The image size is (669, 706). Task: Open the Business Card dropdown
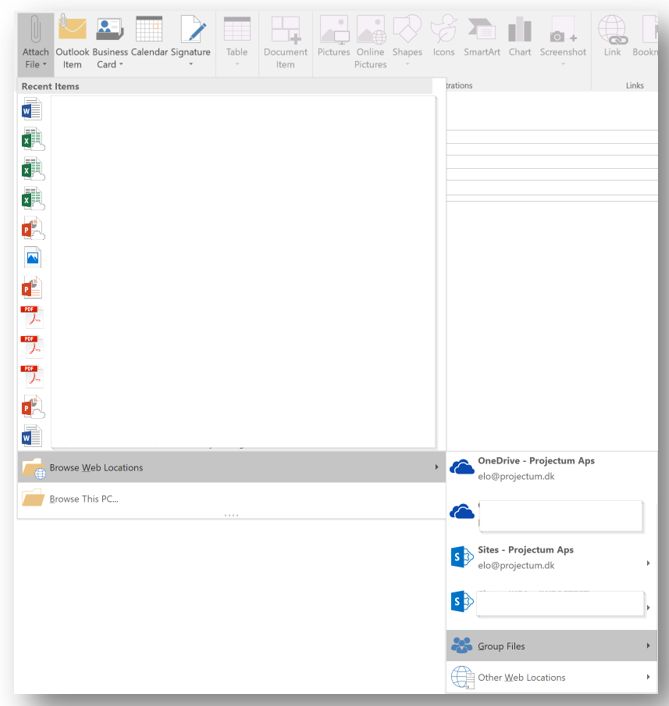coord(110,43)
